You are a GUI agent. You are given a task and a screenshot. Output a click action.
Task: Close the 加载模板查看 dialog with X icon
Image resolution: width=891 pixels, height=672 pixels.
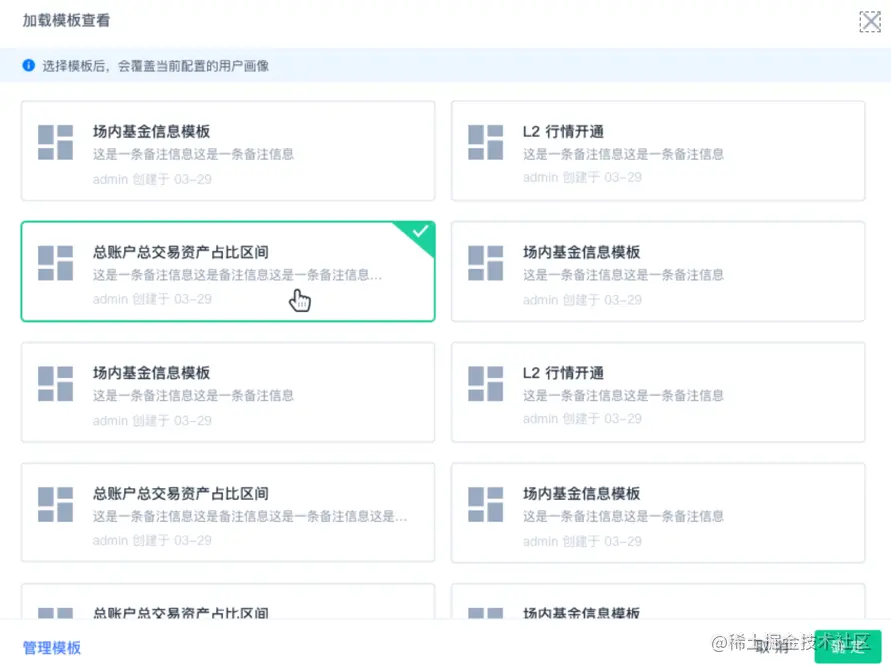pos(869,22)
